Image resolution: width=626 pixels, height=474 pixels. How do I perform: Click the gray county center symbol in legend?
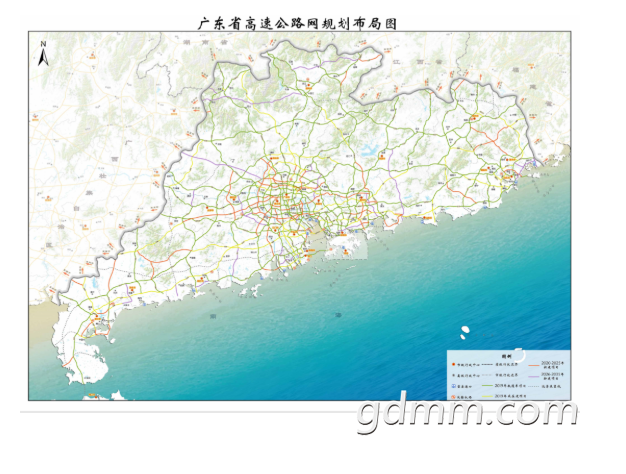(453, 375)
